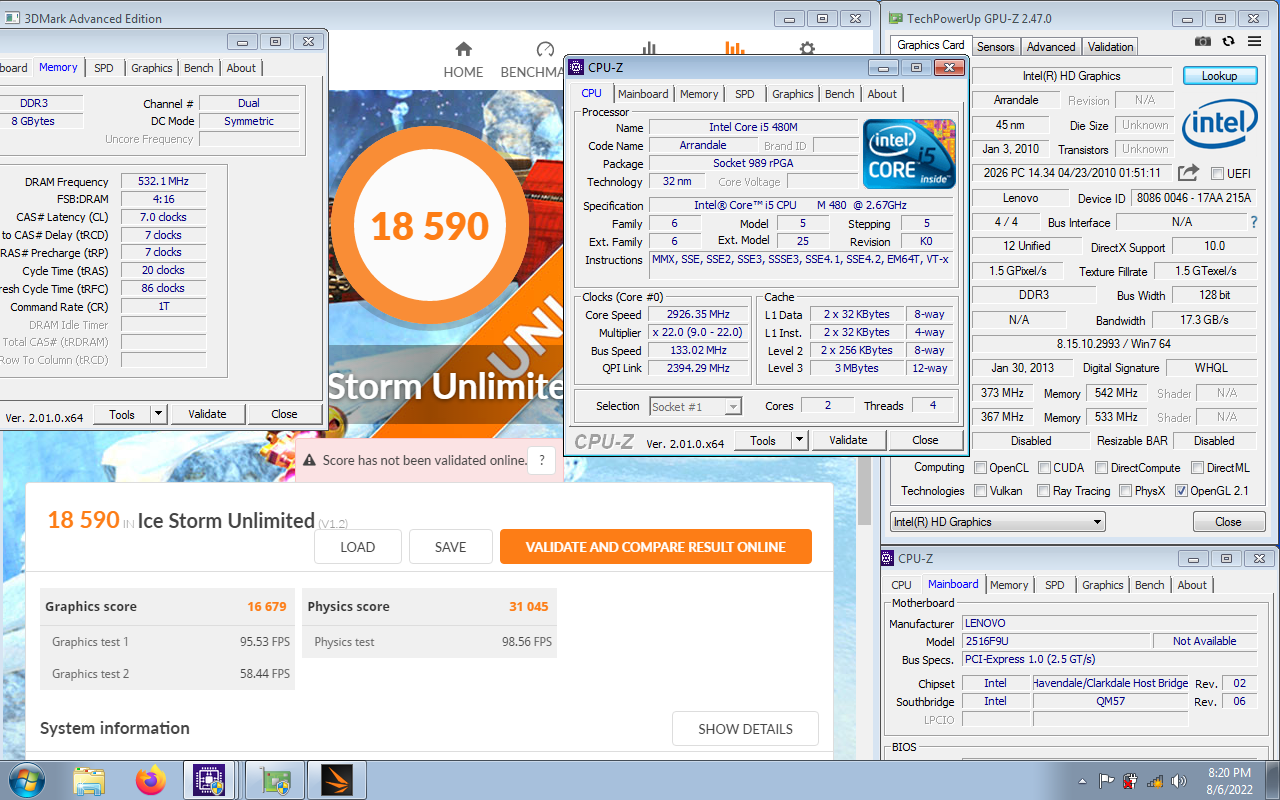Switch to the Memory tab in front CPU-Z window
1280x800 pixels.
699,94
